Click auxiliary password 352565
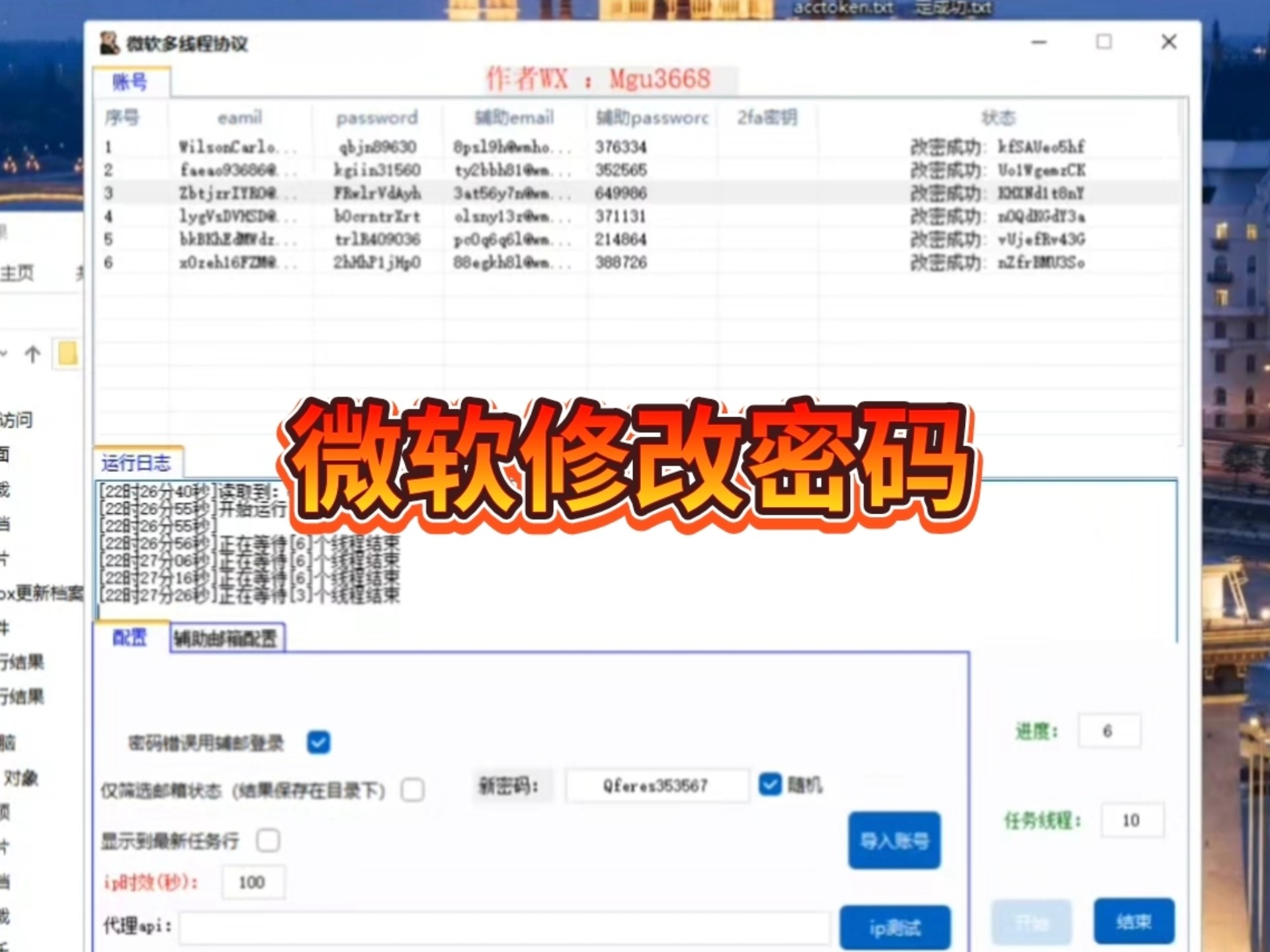Screen dimensions: 1270x952 pos(620,170)
